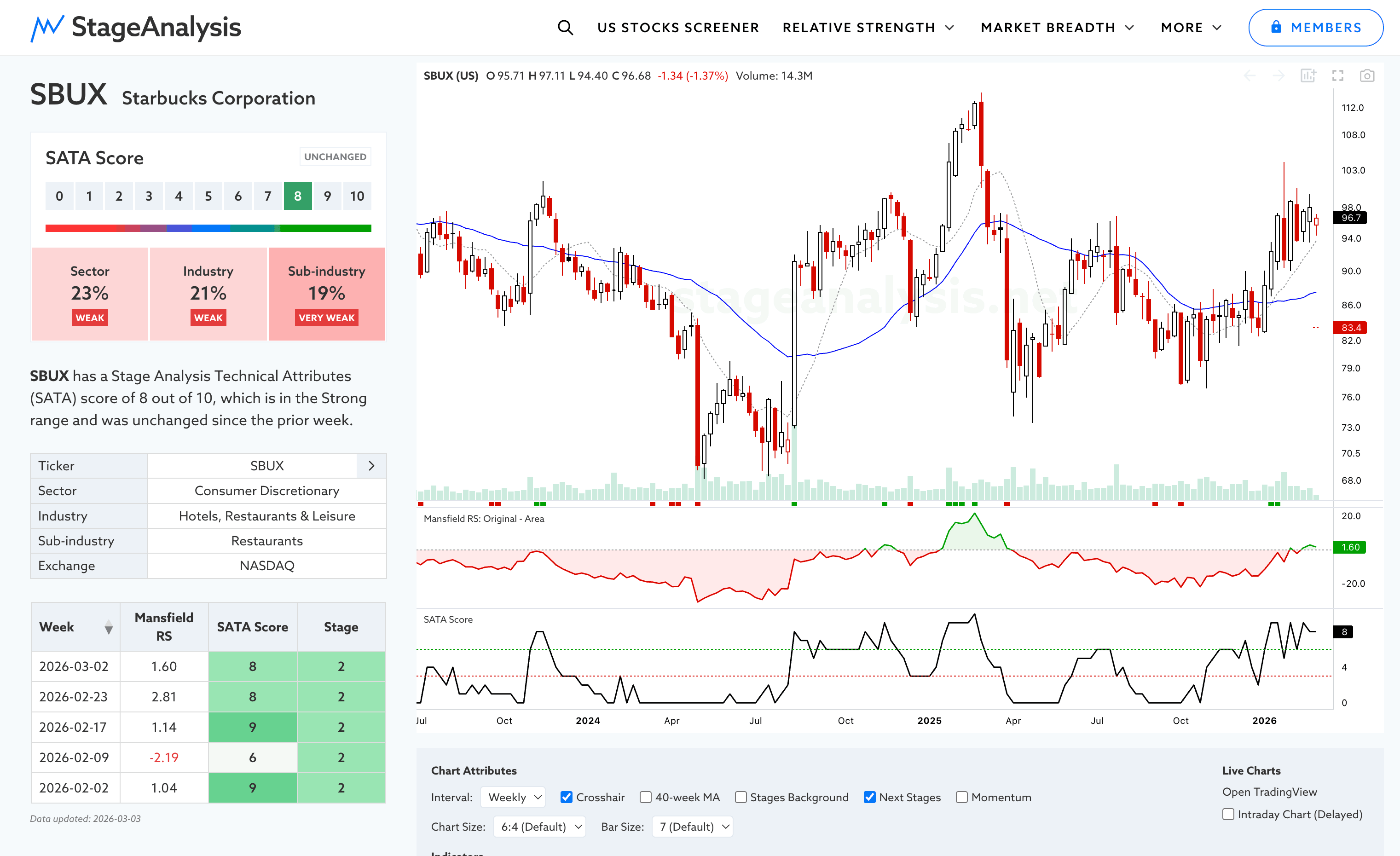Click the ticker row chevron arrow

click(371, 466)
